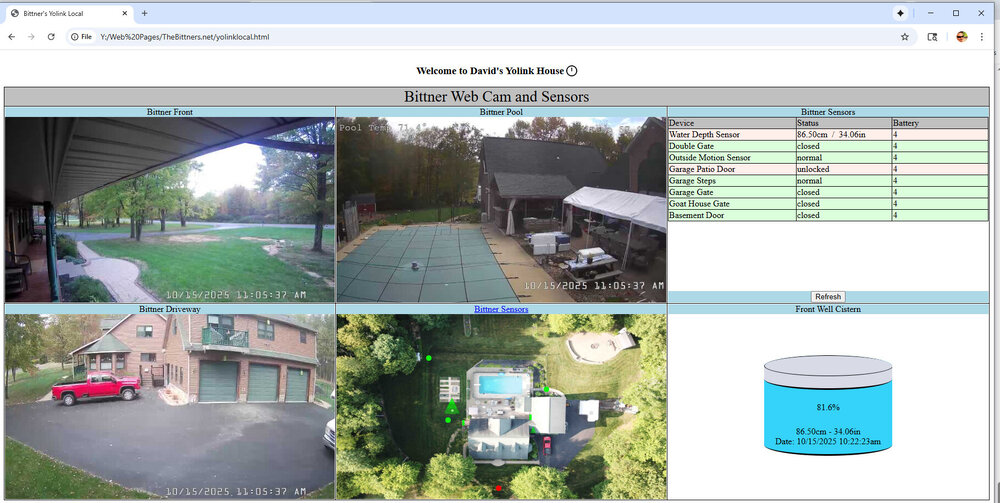Viewport: 1000px width, 503px height.
Task: Click the browser back arrow
Action: point(11,37)
